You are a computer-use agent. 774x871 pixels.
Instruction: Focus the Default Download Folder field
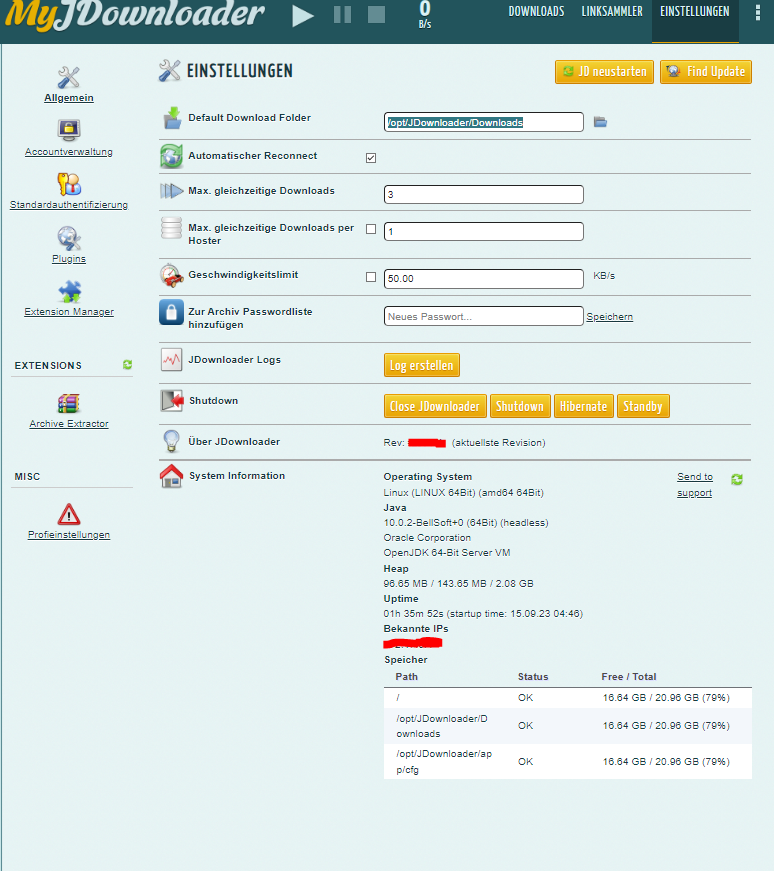(483, 122)
